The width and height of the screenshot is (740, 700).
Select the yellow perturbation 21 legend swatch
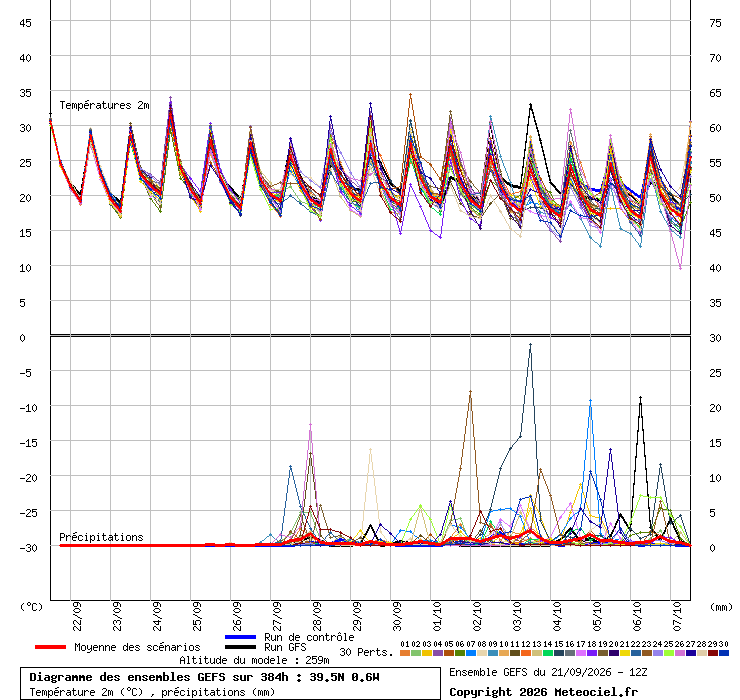[624, 653]
